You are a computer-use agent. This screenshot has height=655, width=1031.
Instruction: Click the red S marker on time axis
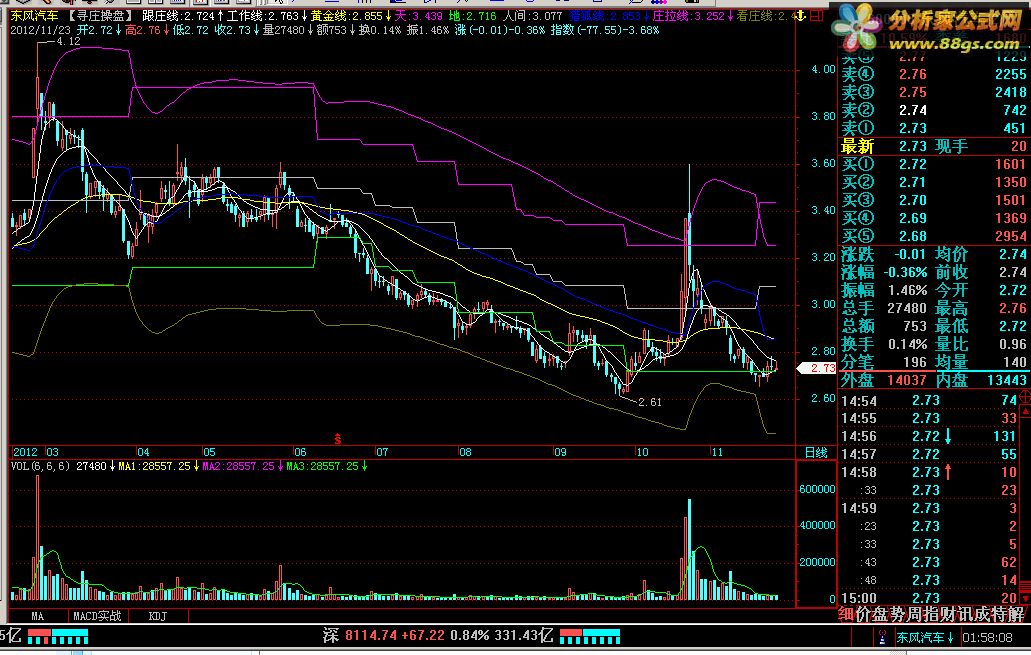(x=338, y=438)
